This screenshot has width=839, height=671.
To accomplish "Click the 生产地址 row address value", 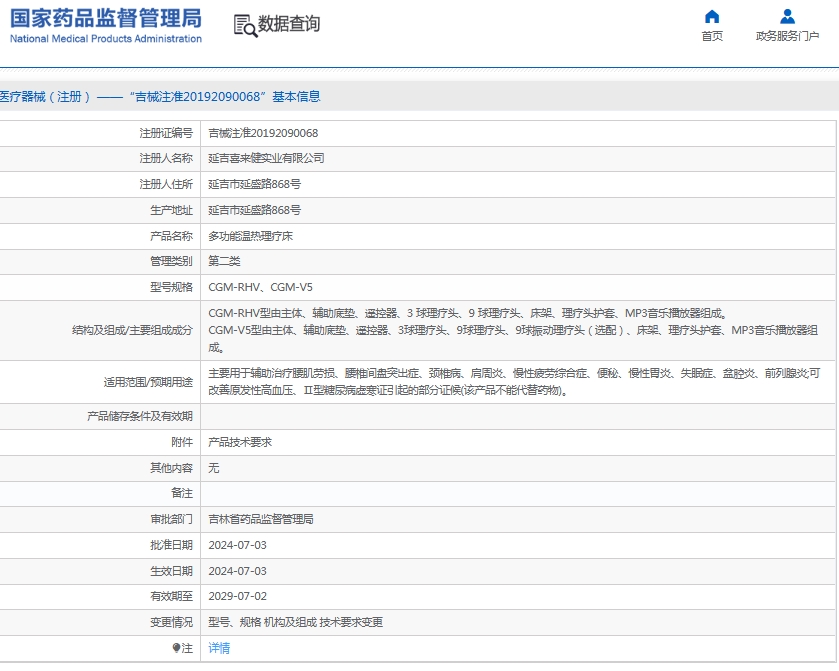I will point(254,210).
